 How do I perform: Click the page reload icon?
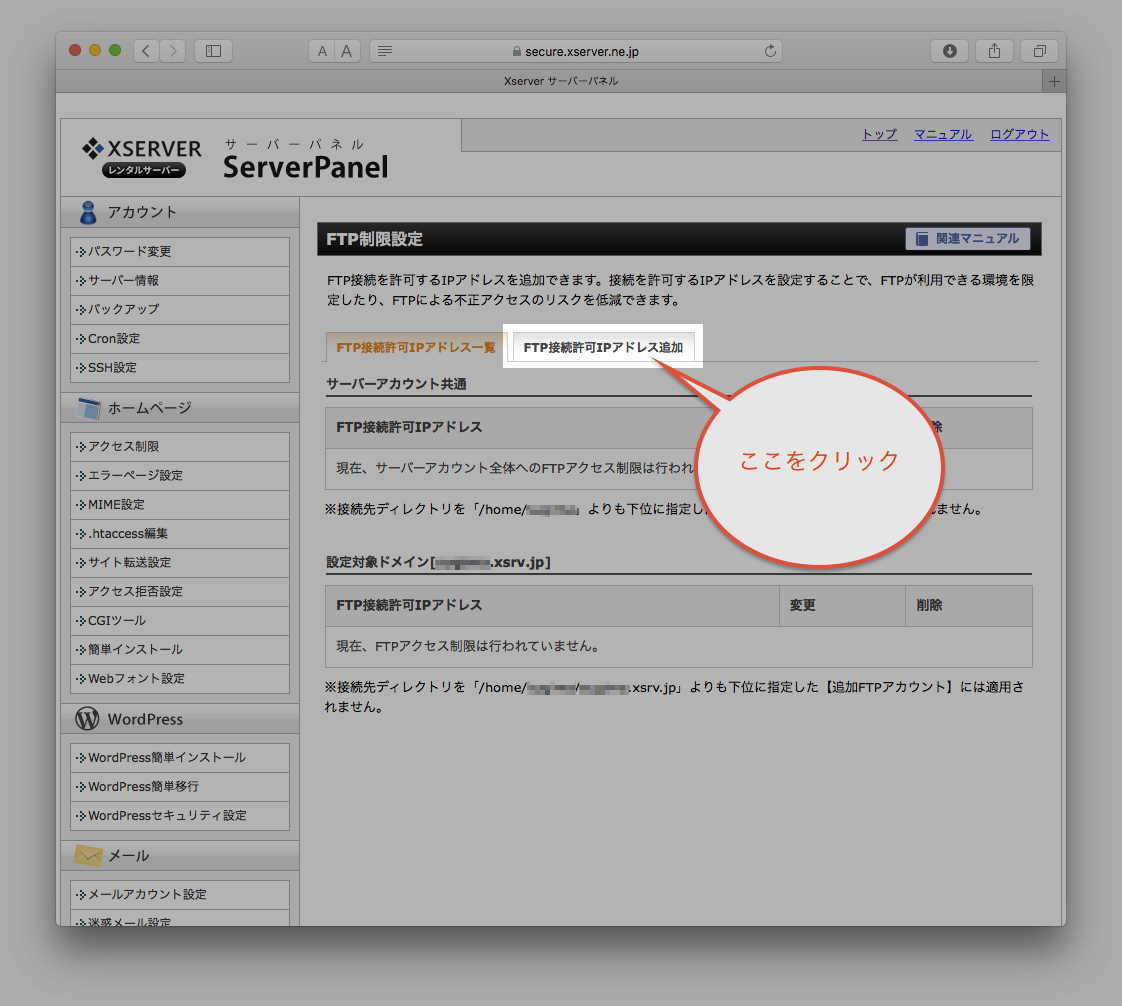pos(769,51)
